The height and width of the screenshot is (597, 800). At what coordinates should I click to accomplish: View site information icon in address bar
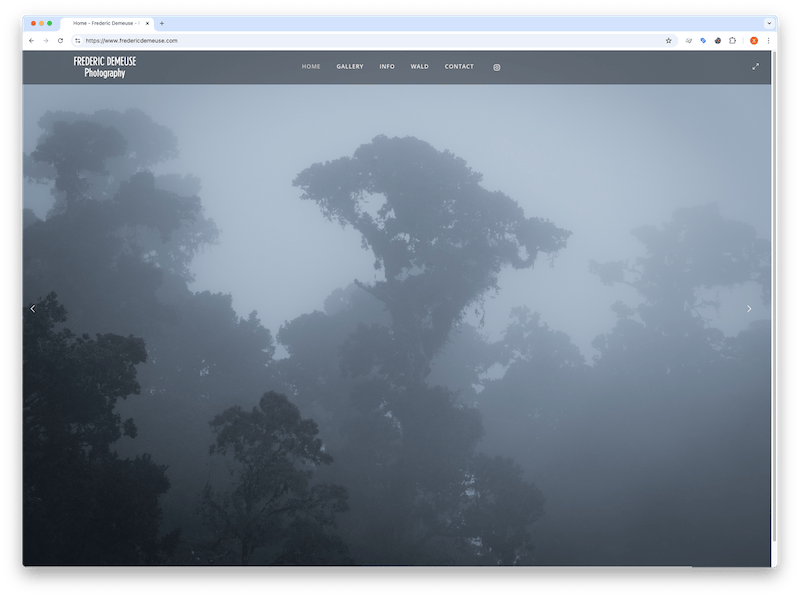click(x=78, y=41)
